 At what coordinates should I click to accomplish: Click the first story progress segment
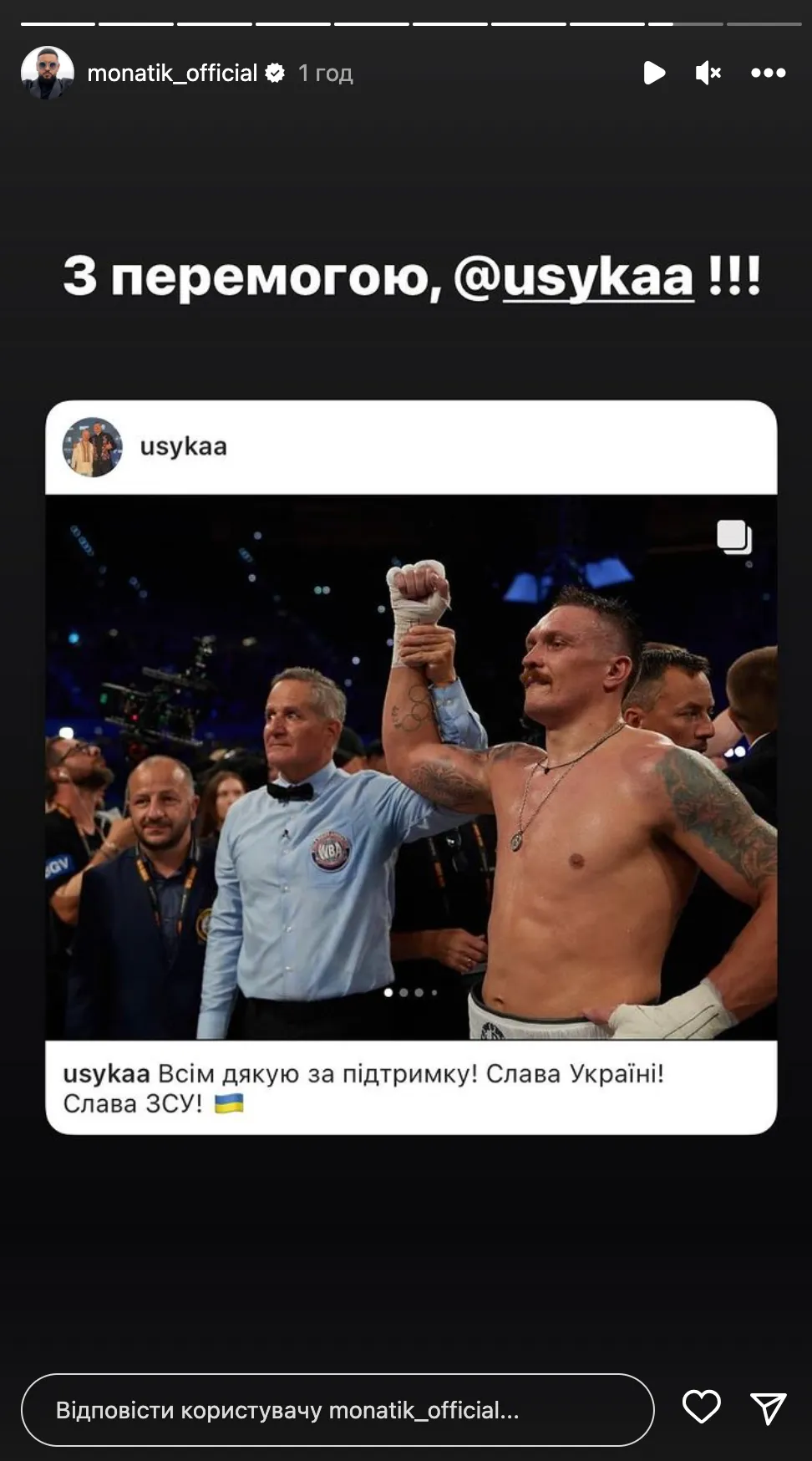point(58,23)
